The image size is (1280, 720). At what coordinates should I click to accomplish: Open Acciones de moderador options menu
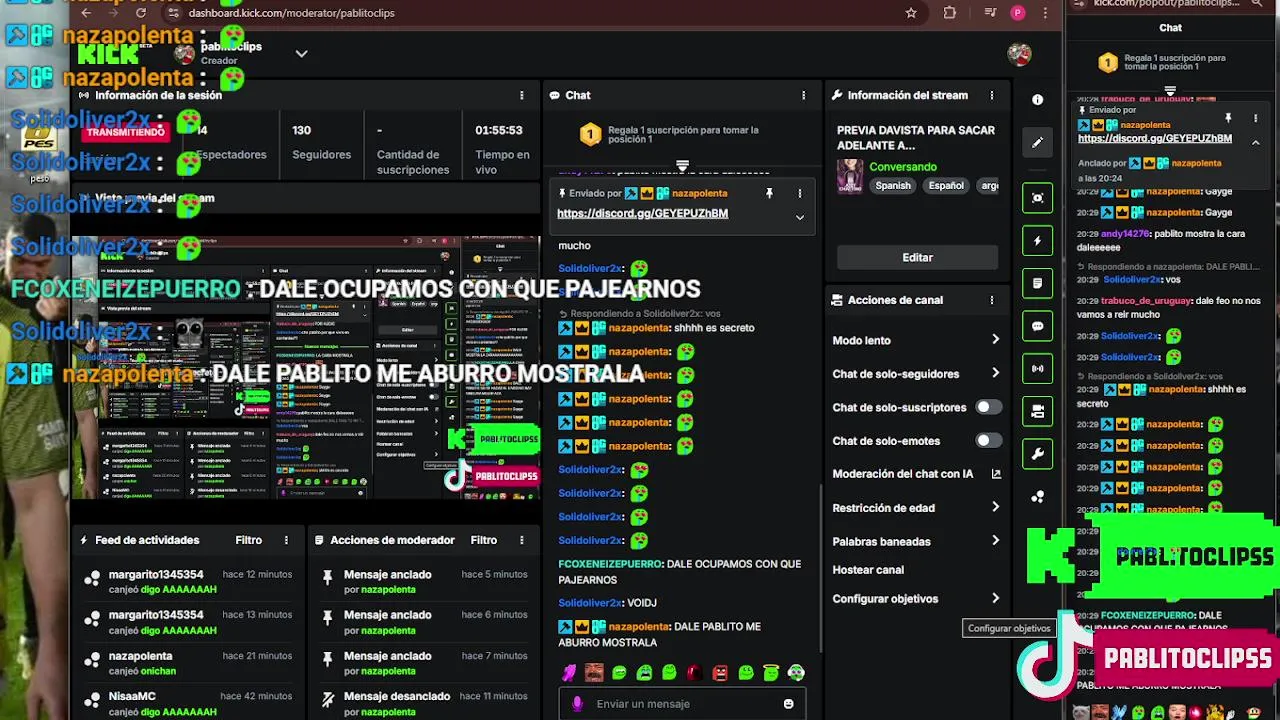click(x=521, y=540)
